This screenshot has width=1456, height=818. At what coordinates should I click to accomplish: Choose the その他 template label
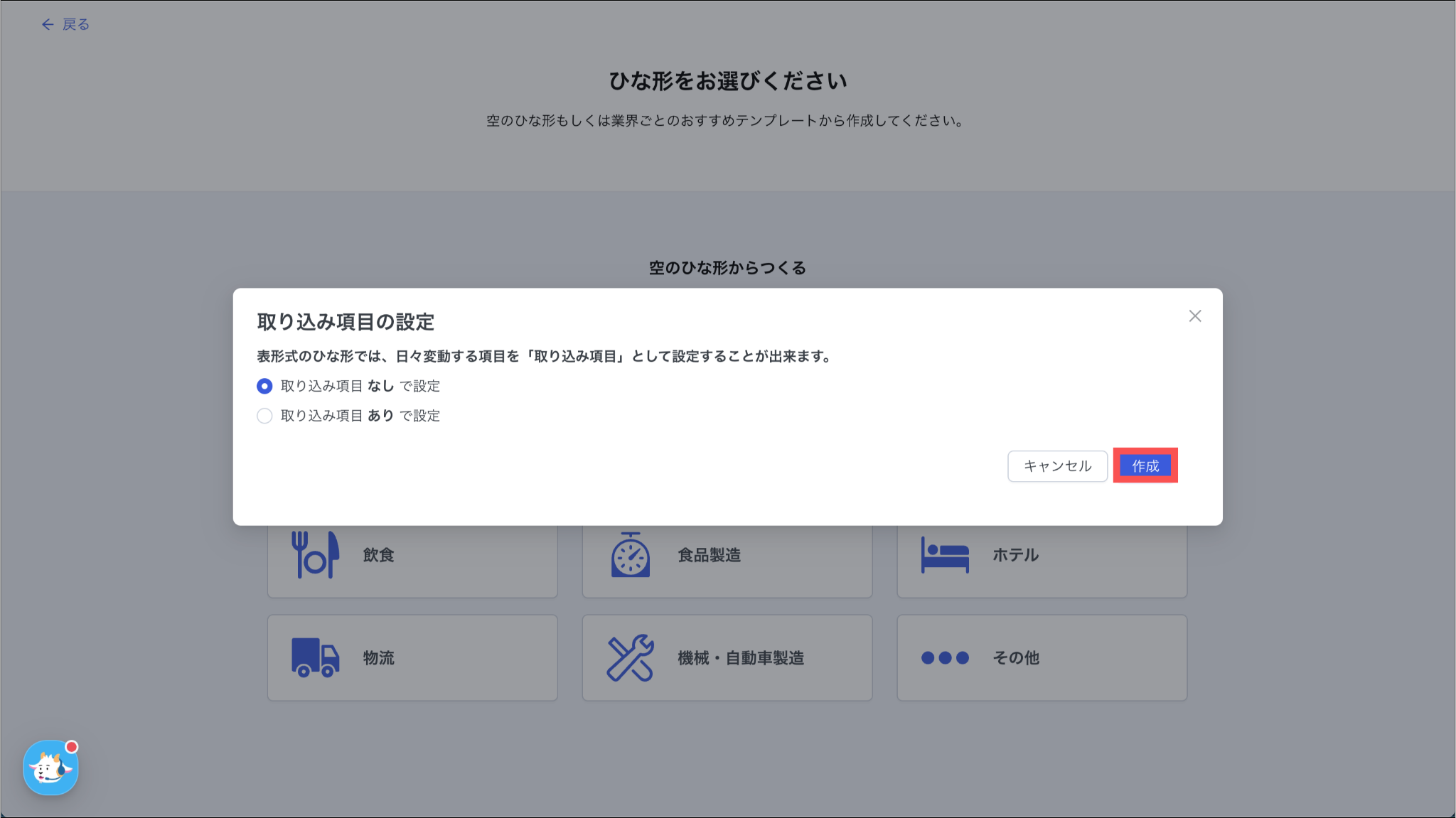pyautogui.click(x=1015, y=658)
